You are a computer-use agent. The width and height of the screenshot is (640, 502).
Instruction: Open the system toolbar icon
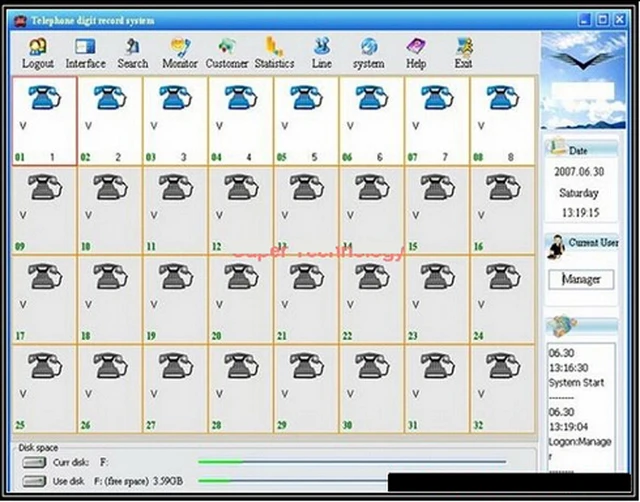[369, 47]
